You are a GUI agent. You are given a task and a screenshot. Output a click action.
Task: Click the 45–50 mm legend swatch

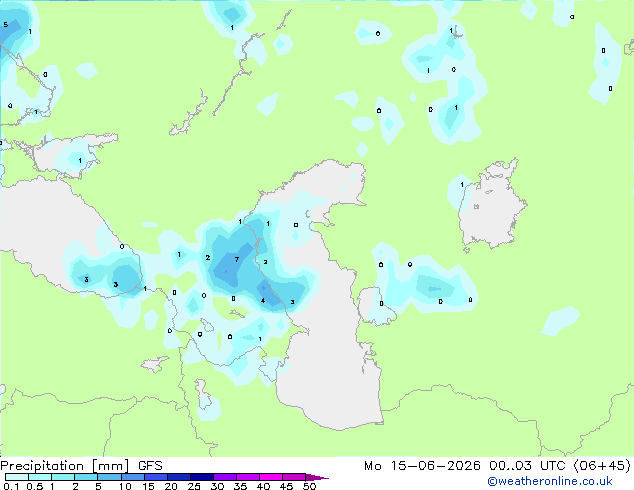point(294,477)
